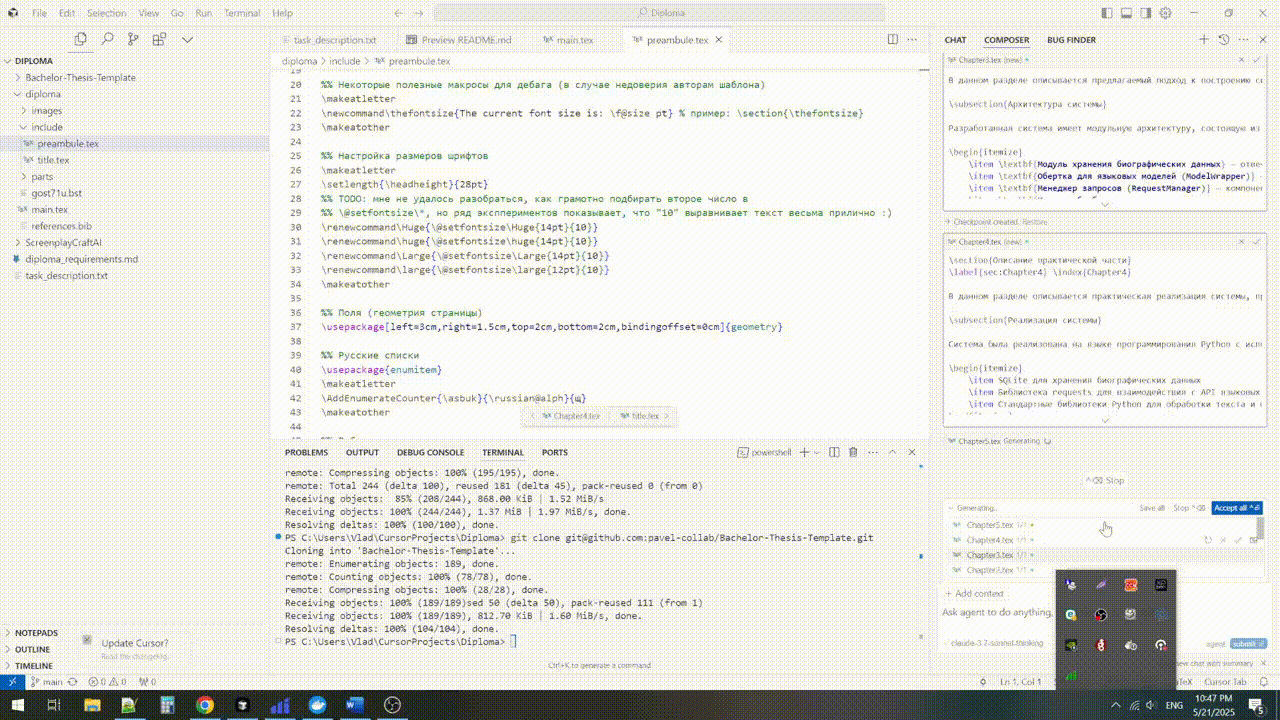The height and width of the screenshot is (720, 1280).
Task: Open Chrome from the Windows taskbar
Action: pyautogui.click(x=204, y=705)
